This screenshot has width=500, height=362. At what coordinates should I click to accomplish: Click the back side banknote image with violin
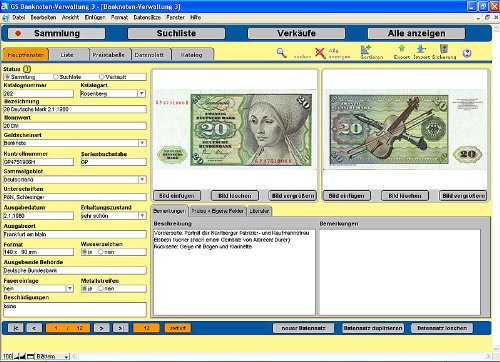tap(405, 129)
